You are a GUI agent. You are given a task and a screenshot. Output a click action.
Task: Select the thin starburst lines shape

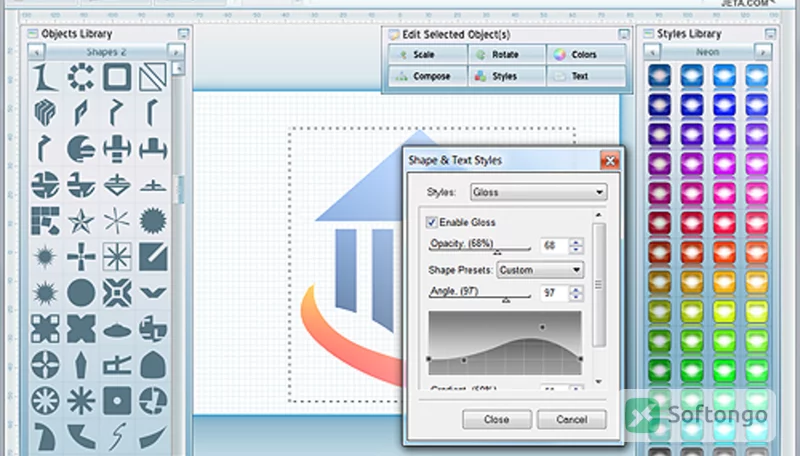(117, 221)
